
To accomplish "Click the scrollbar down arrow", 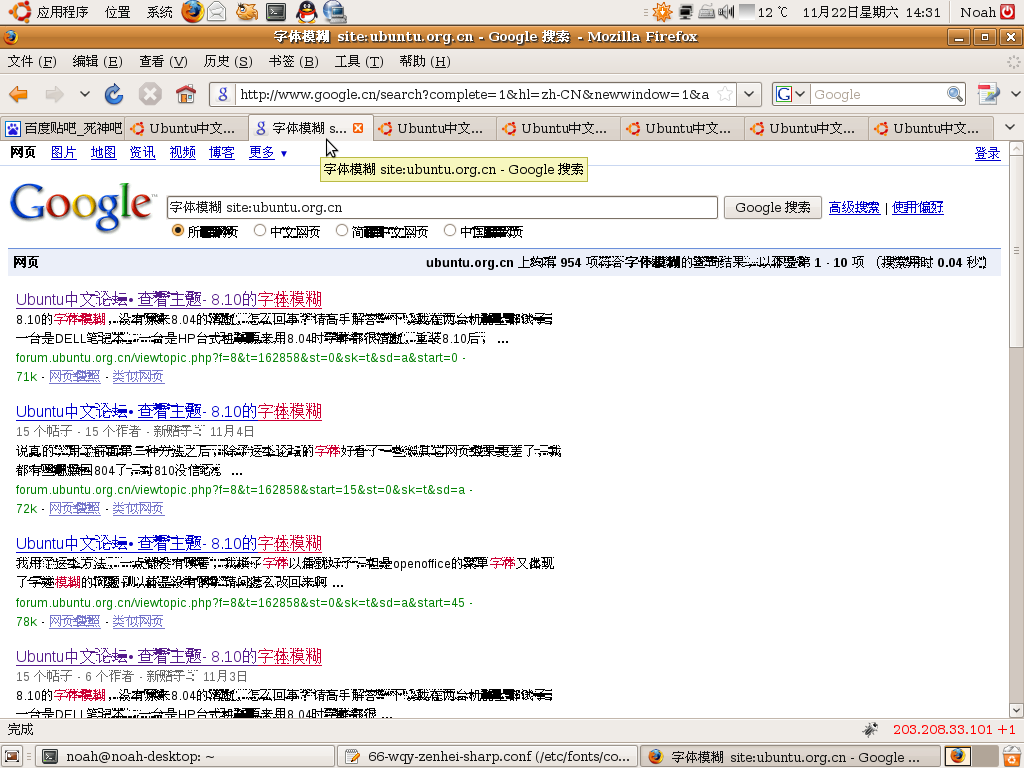I will [x=1016, y=711].
